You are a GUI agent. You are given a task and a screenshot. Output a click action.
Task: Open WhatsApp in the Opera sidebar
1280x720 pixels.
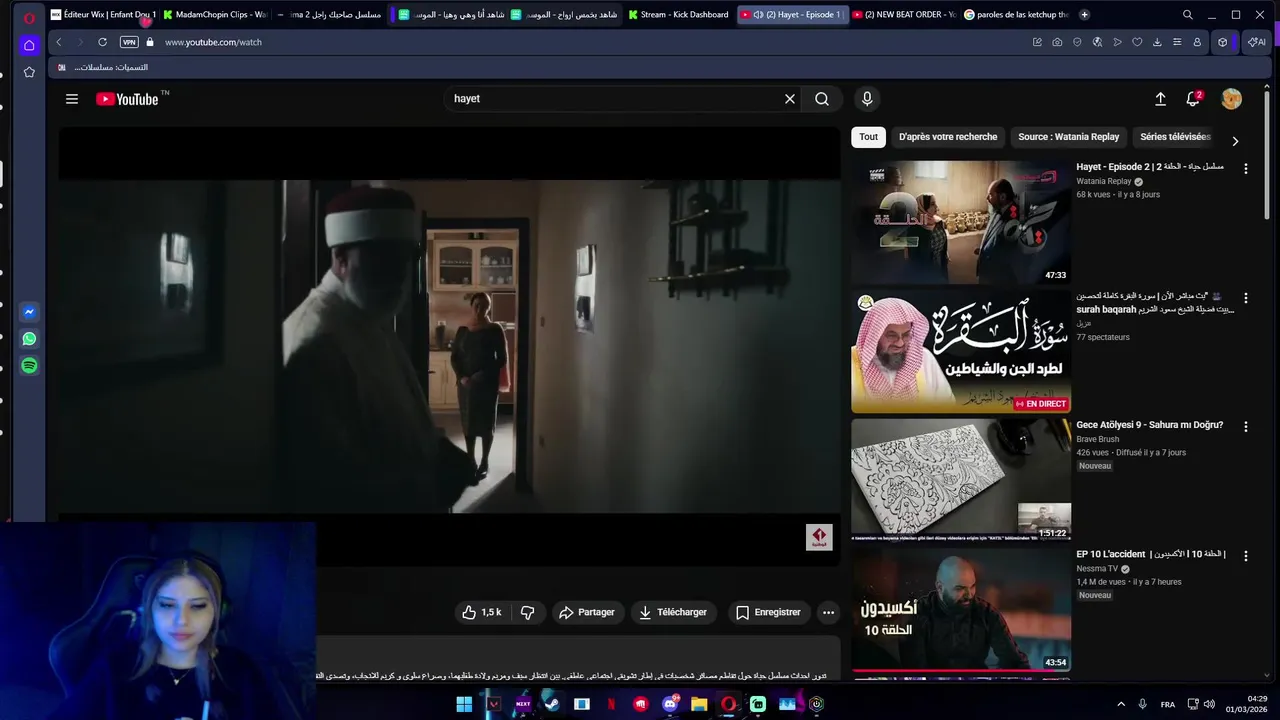(x=29, y=339)
